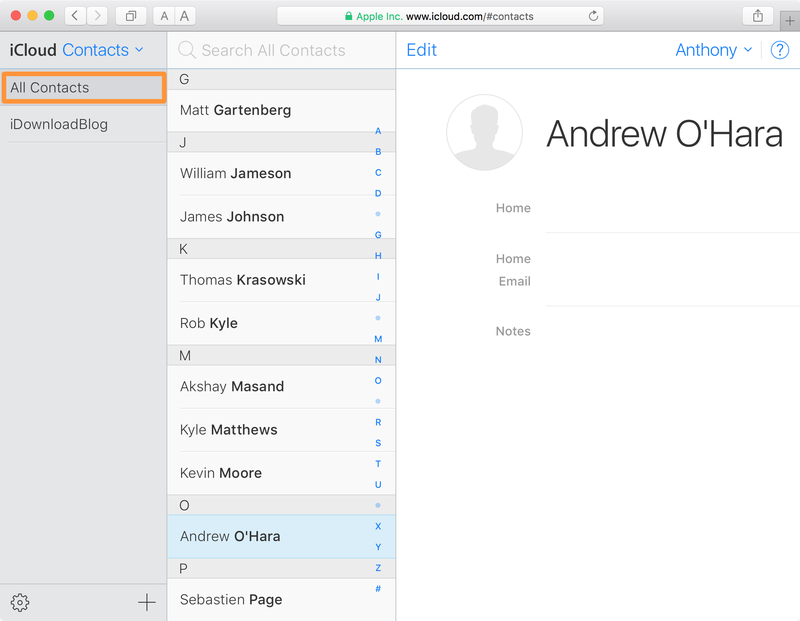This screenshot has width=800, height=621.
Task: Jump to letter Z in the index
Action: pyautogui.click(x=378, y=568)
